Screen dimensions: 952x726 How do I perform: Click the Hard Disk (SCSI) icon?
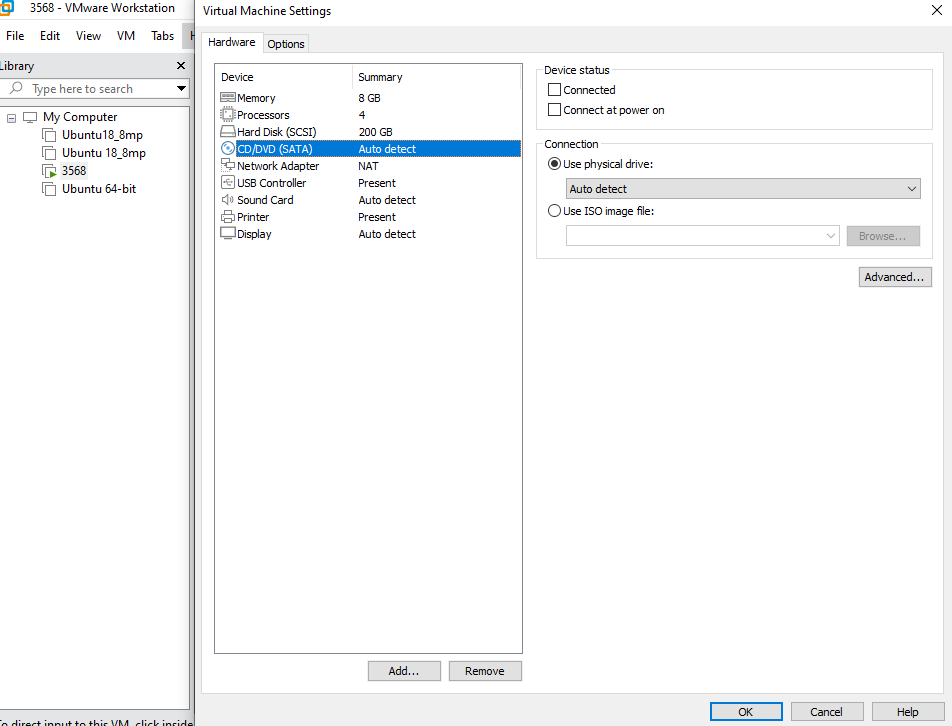228,132
